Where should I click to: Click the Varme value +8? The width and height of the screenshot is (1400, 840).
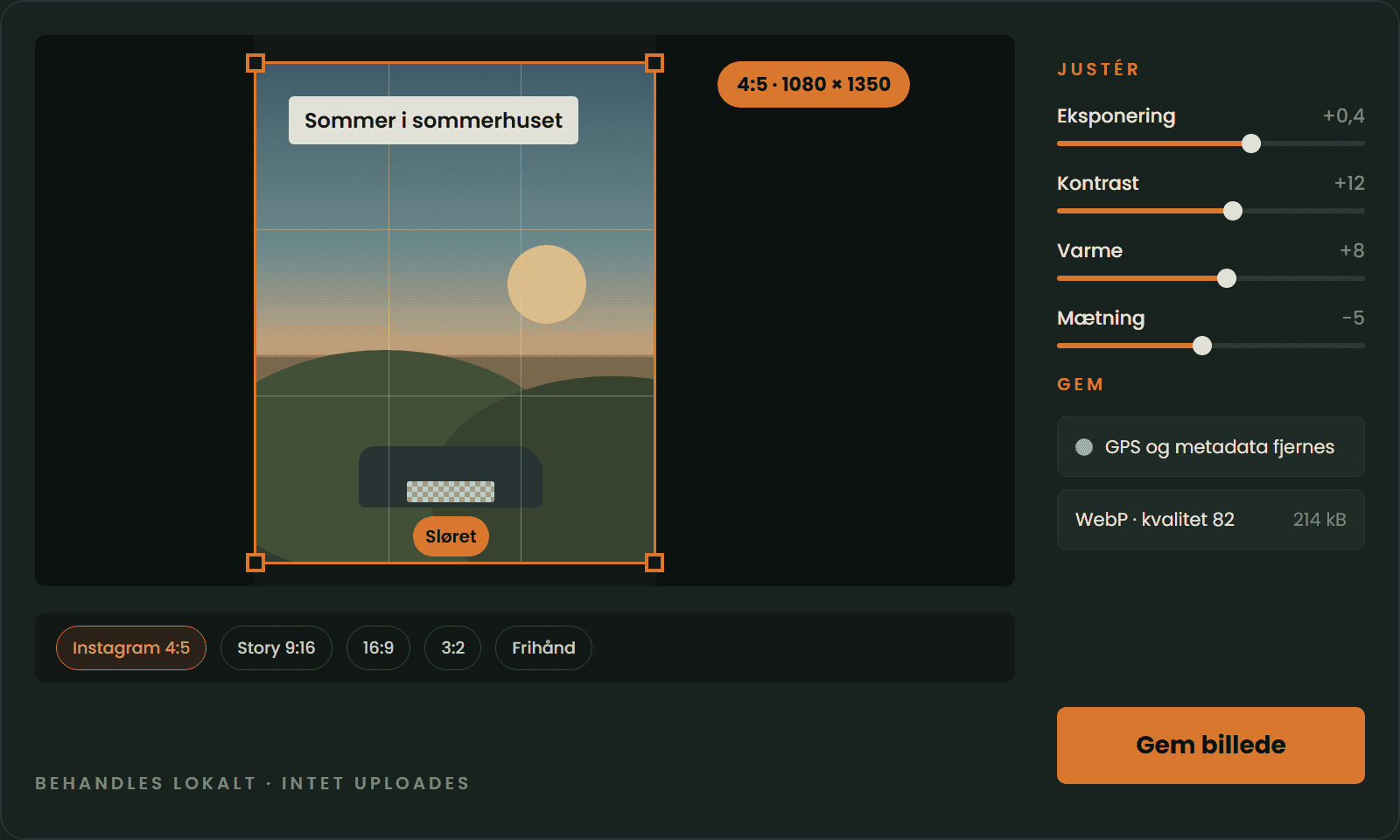coord(1352,250)
